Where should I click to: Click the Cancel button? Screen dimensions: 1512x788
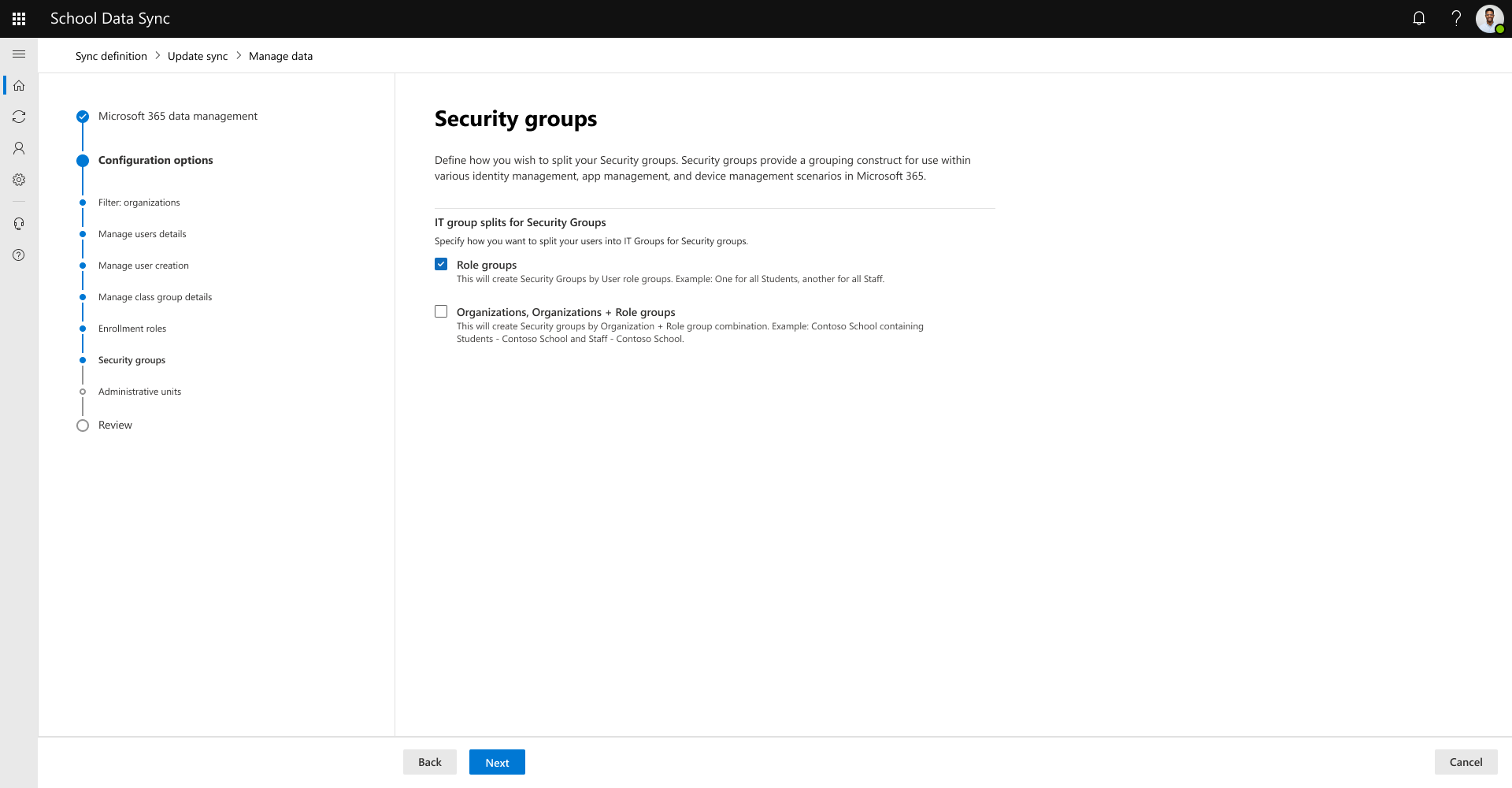point(1466,762)
